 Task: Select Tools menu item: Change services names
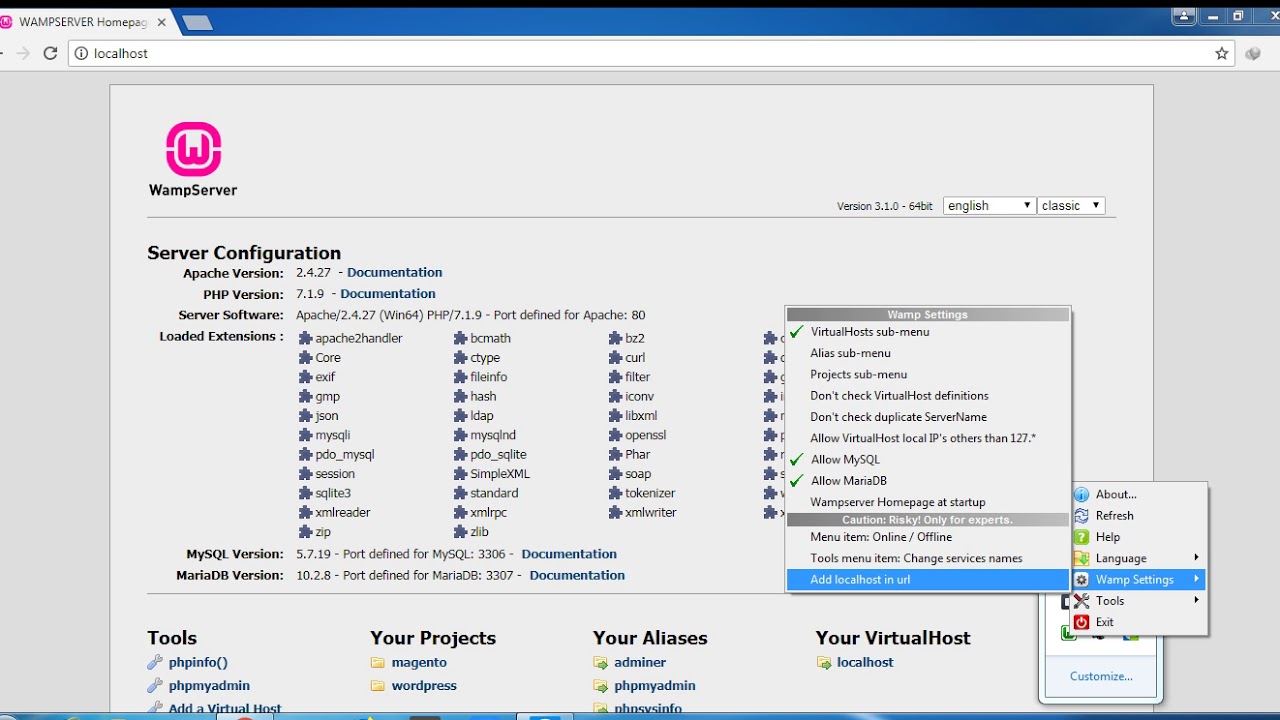tap(928, 558)
